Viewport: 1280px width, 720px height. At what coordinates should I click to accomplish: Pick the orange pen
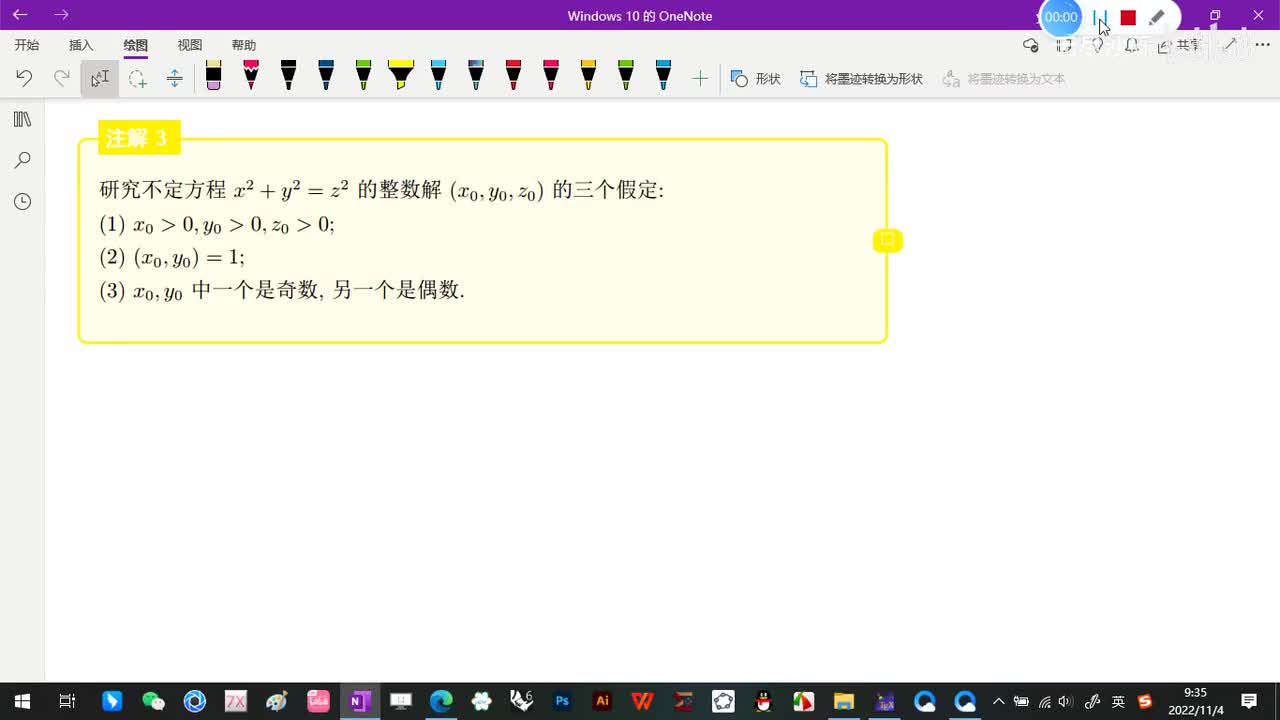click(588, 76)
